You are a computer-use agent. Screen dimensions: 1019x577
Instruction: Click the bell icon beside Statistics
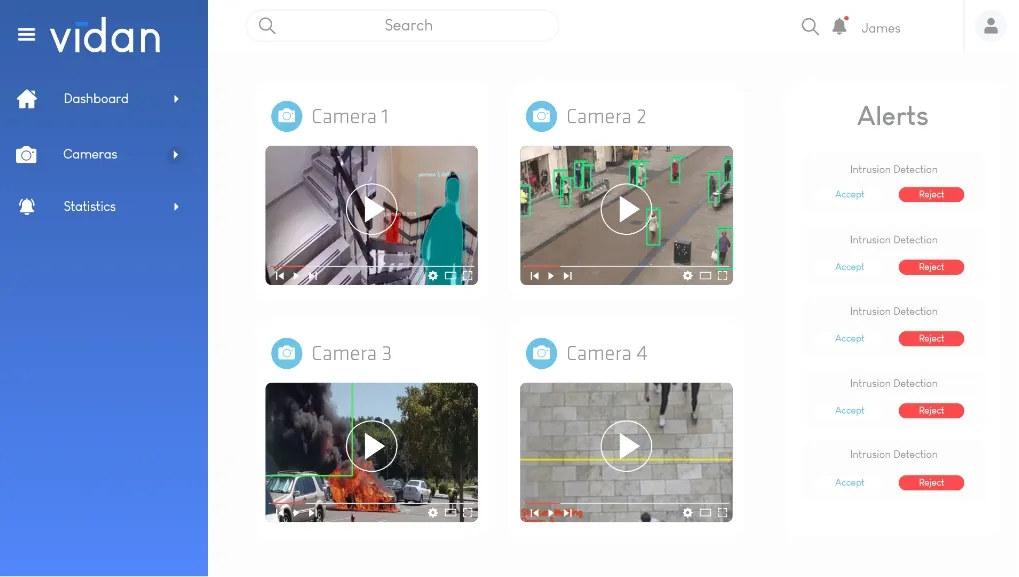(25, 206)
